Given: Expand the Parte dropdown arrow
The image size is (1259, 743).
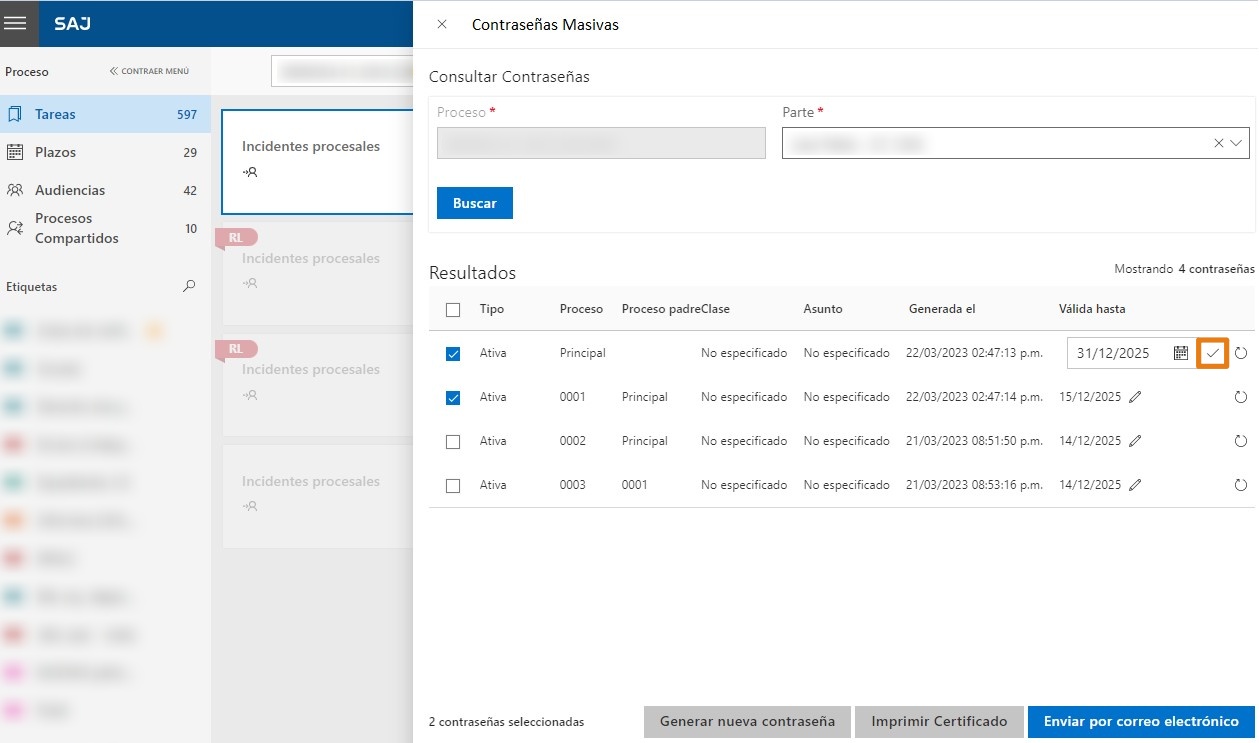Looking at the screenshot, I should click(1238, 143).
